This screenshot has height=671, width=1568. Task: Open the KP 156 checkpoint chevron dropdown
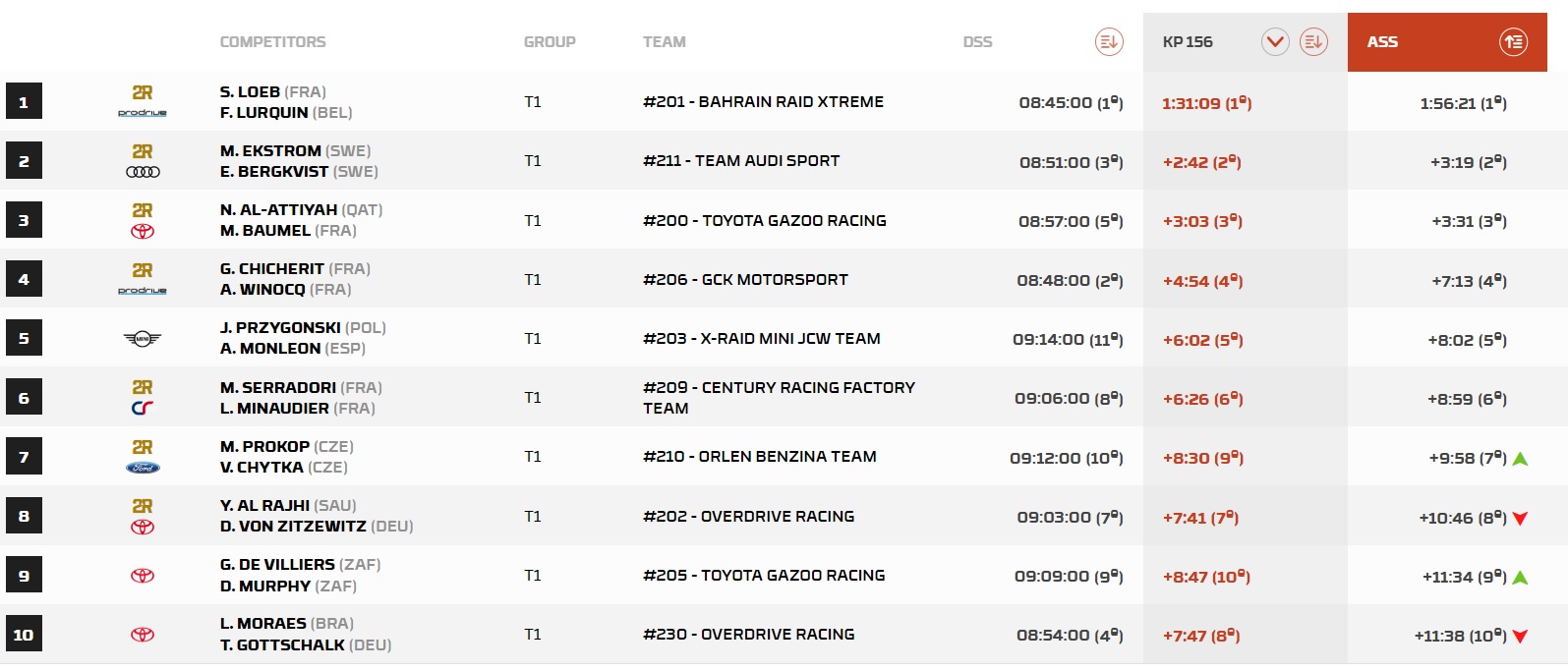coord(1275,42)
